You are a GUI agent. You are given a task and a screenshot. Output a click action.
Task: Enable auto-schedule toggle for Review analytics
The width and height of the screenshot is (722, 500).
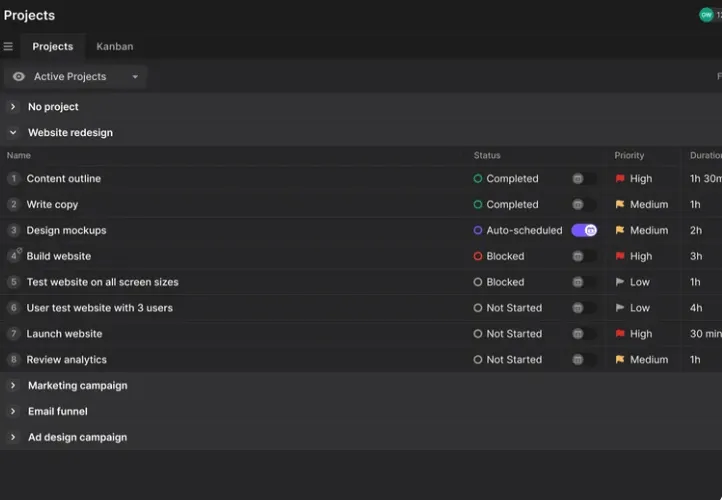[584, 360]
